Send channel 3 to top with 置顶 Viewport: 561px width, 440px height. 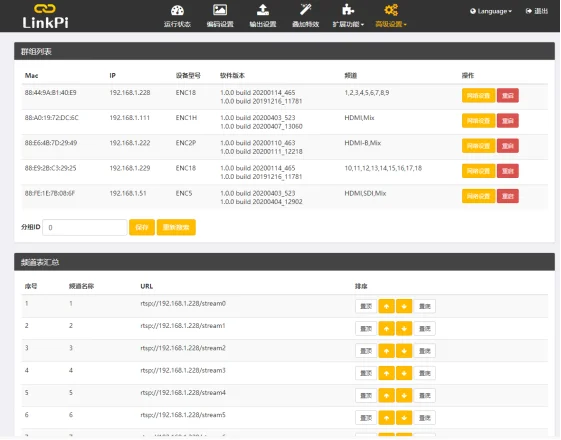366,351
